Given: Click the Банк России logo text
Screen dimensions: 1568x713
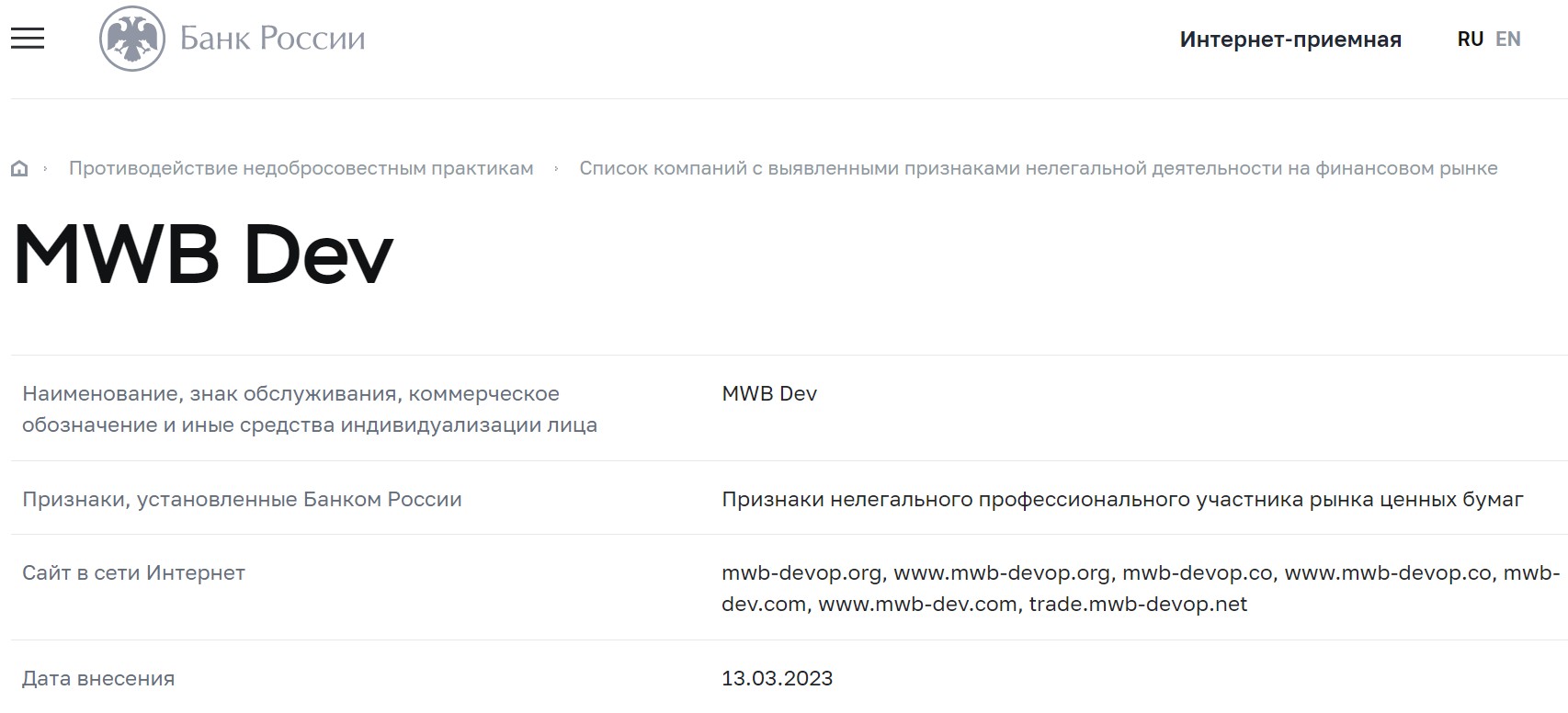Looking at the screenshot, I should 272,39.
